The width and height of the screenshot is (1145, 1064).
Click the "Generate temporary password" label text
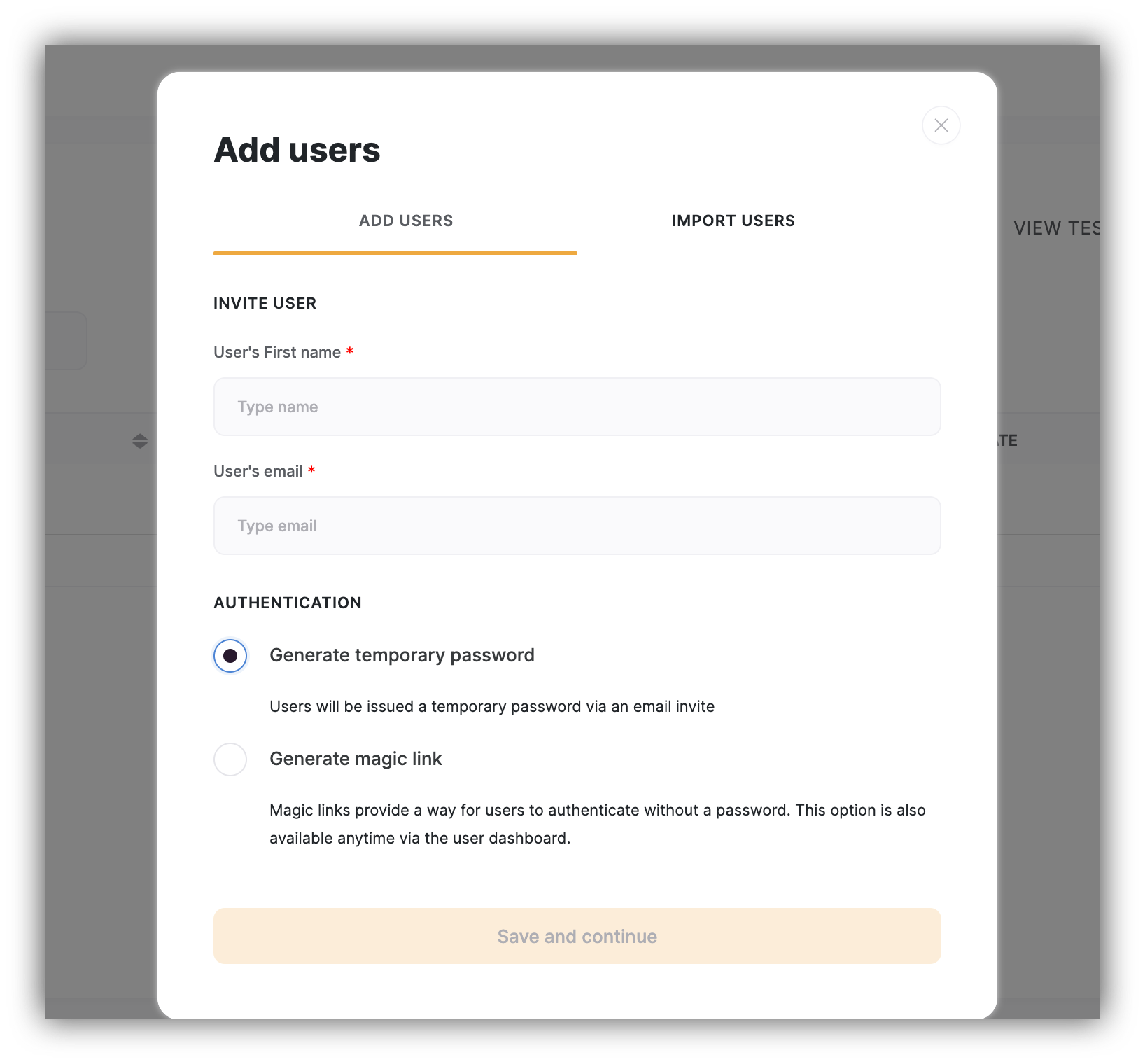click(402, 655)
